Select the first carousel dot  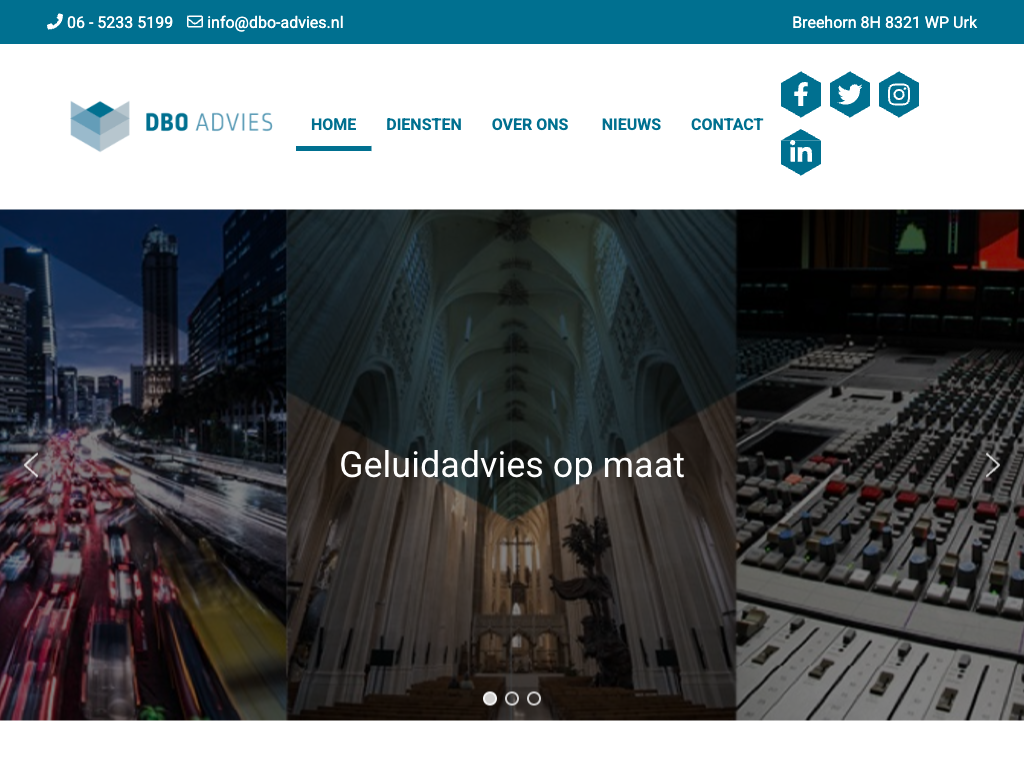tap(490, 698)
